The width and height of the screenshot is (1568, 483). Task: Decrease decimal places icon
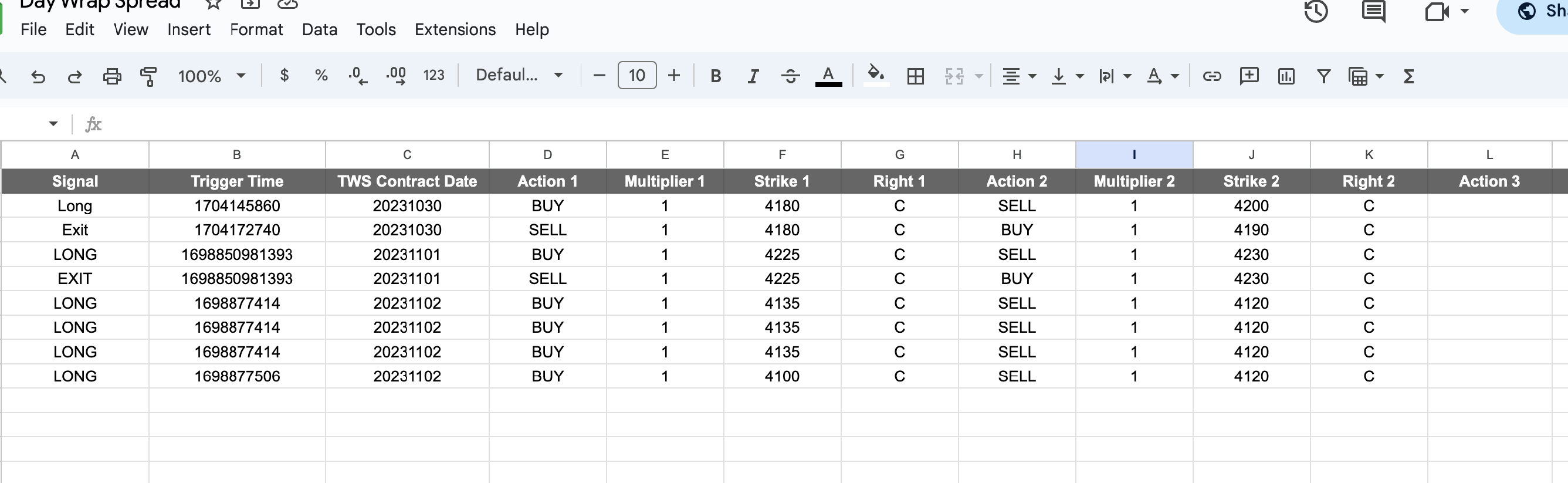tap(358, 76)
